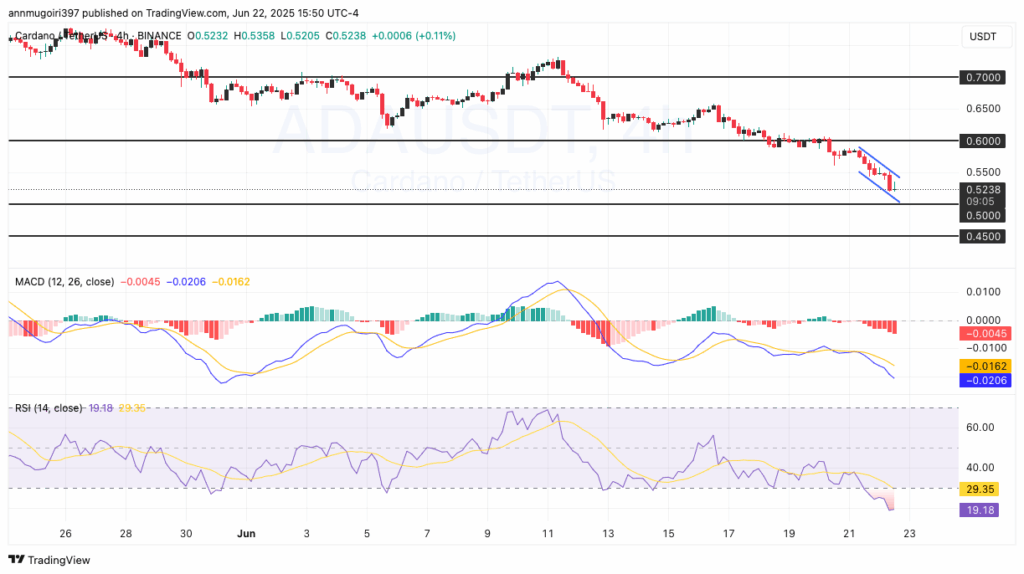Click the blue -0.0206 MACD axis label

click(985, 381)
